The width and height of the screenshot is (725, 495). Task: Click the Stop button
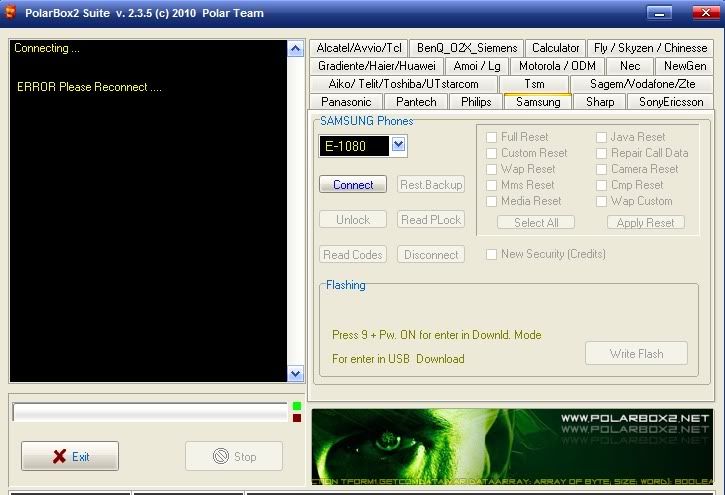234,456
